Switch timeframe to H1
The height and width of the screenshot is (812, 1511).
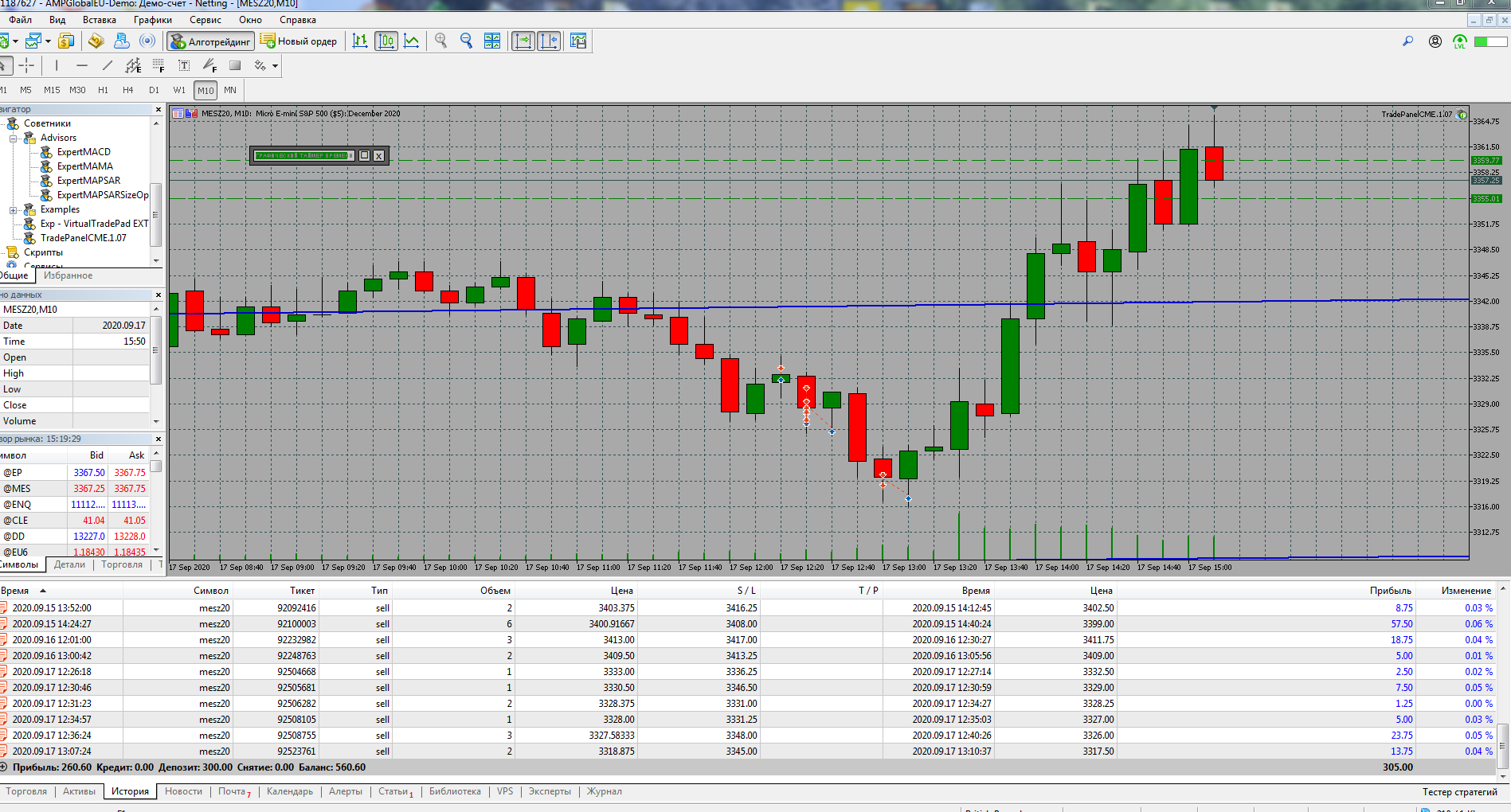click(103, 90)
